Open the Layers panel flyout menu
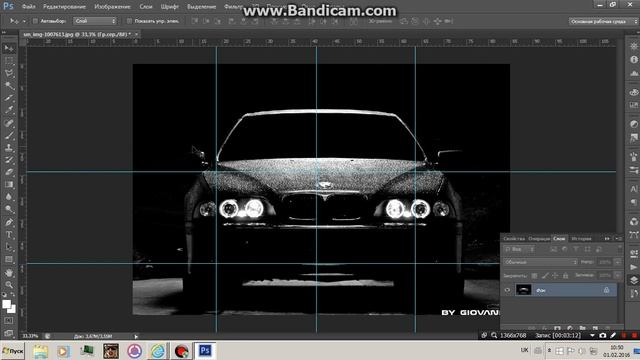The width and height of the screenshot is (640, 360). pos(619,238)
